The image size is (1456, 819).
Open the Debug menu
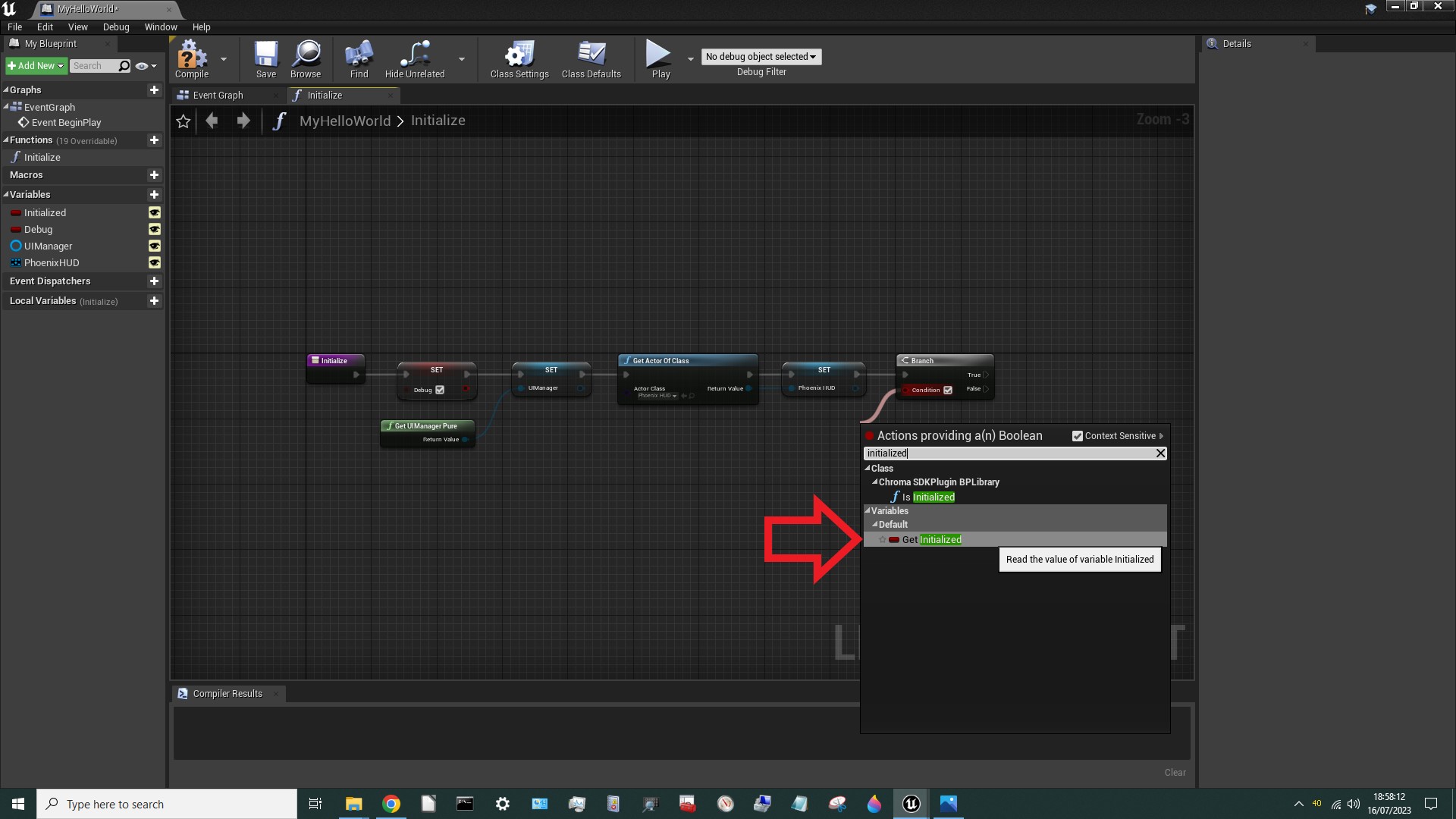(x=116, y=27)
